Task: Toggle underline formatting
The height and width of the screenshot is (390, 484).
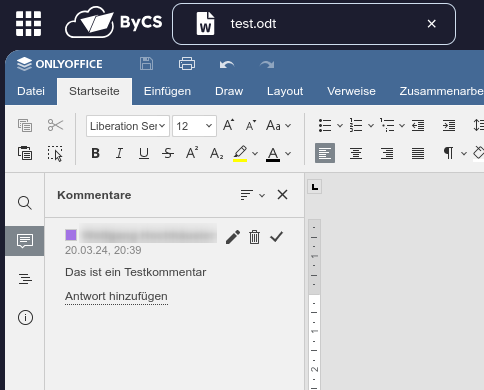Action: tap(144, 154)
